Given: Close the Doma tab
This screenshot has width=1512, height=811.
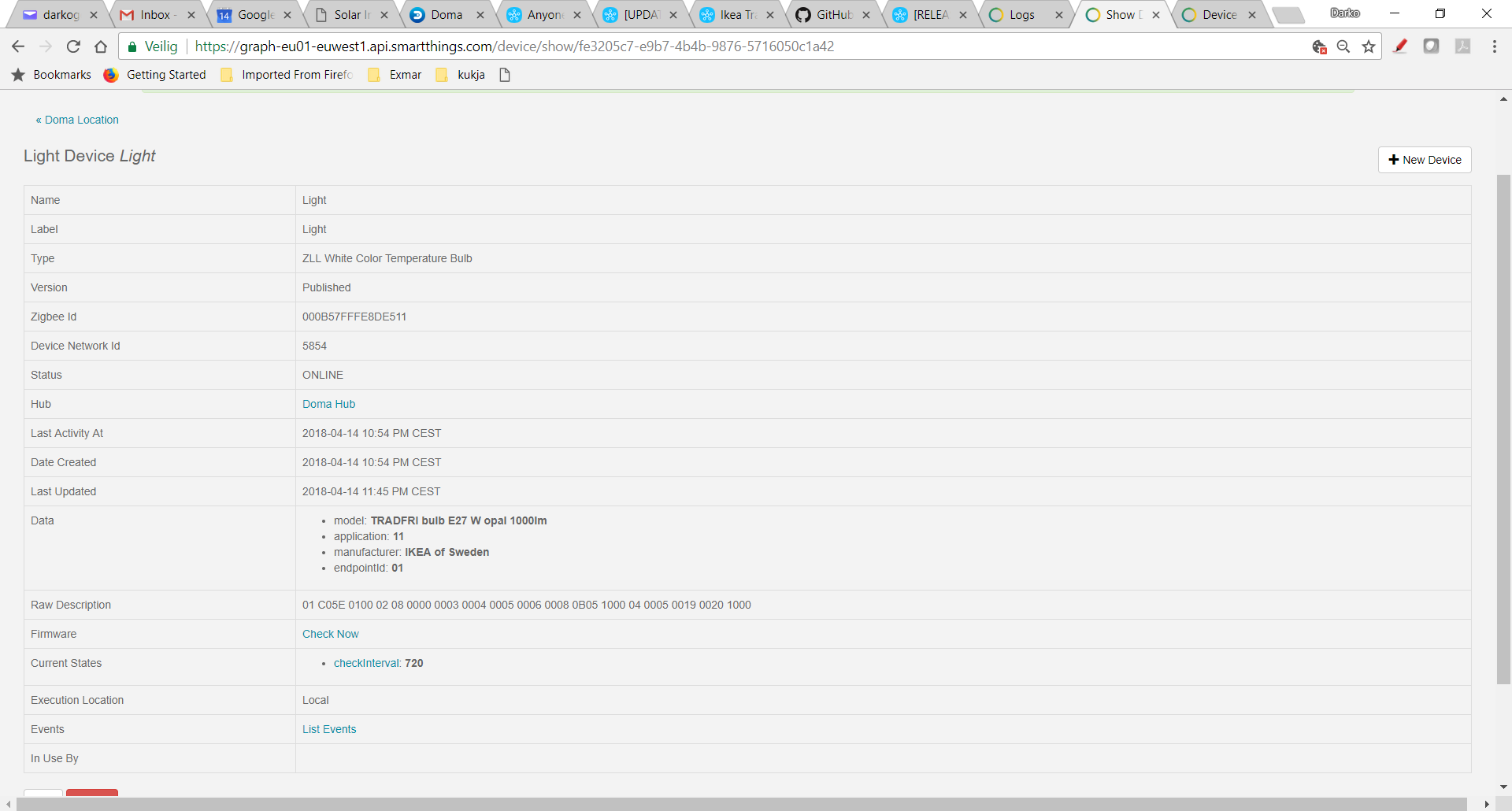Looking at the screenshot, I should pyautogui.click(x=480, y=15).
